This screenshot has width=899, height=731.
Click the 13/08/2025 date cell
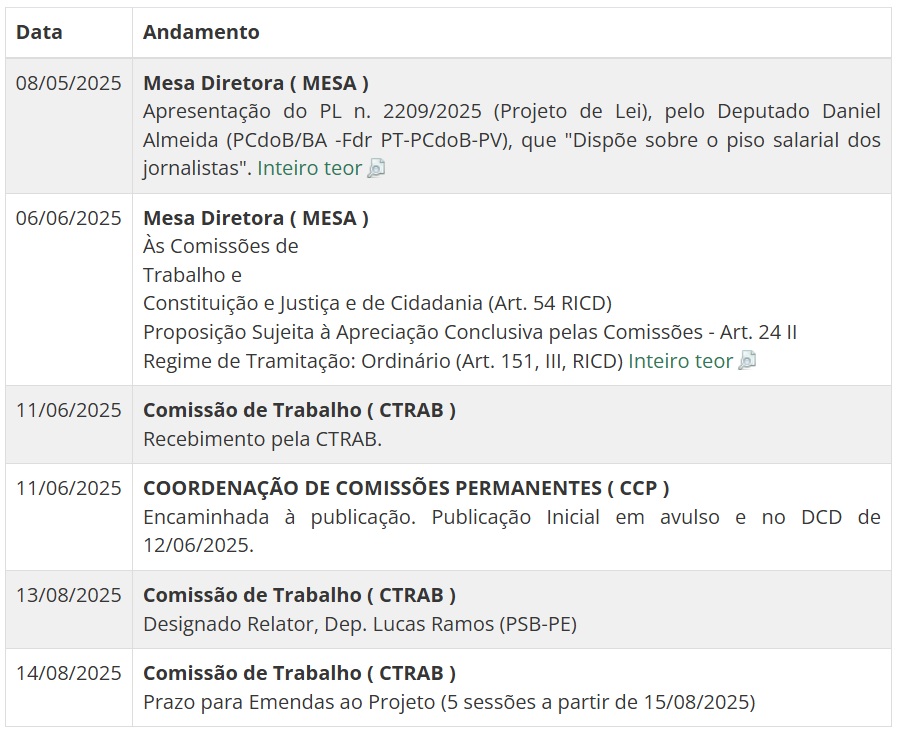point(68,595)
